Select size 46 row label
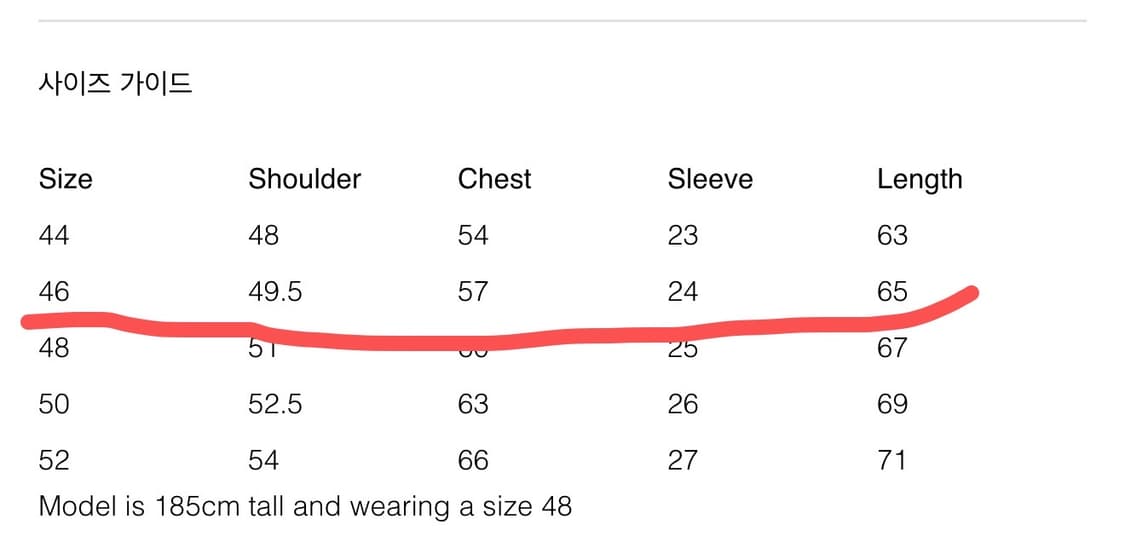Viewport: 1125px width, 559px height. coord(54,291)
